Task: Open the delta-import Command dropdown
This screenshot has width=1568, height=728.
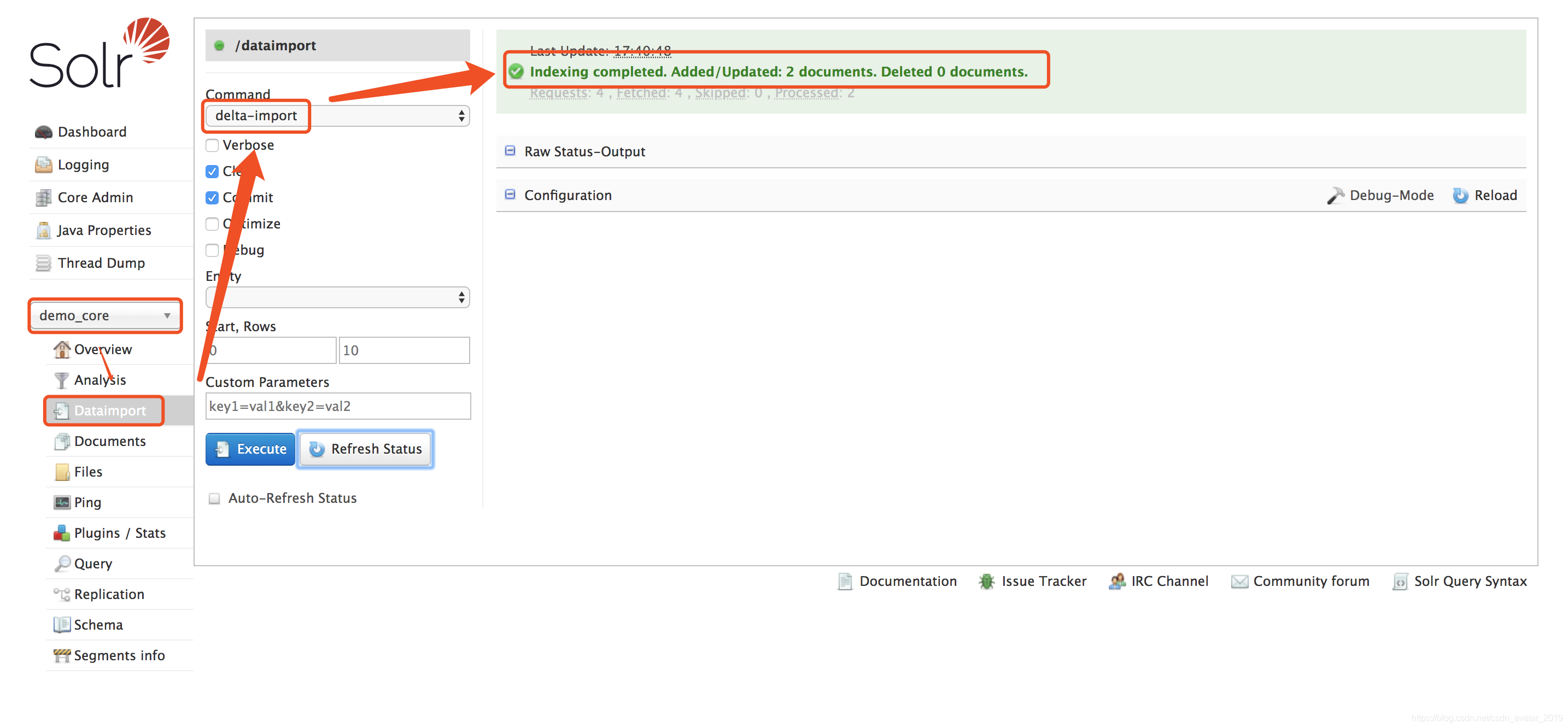Action: (x=337, y=116)
